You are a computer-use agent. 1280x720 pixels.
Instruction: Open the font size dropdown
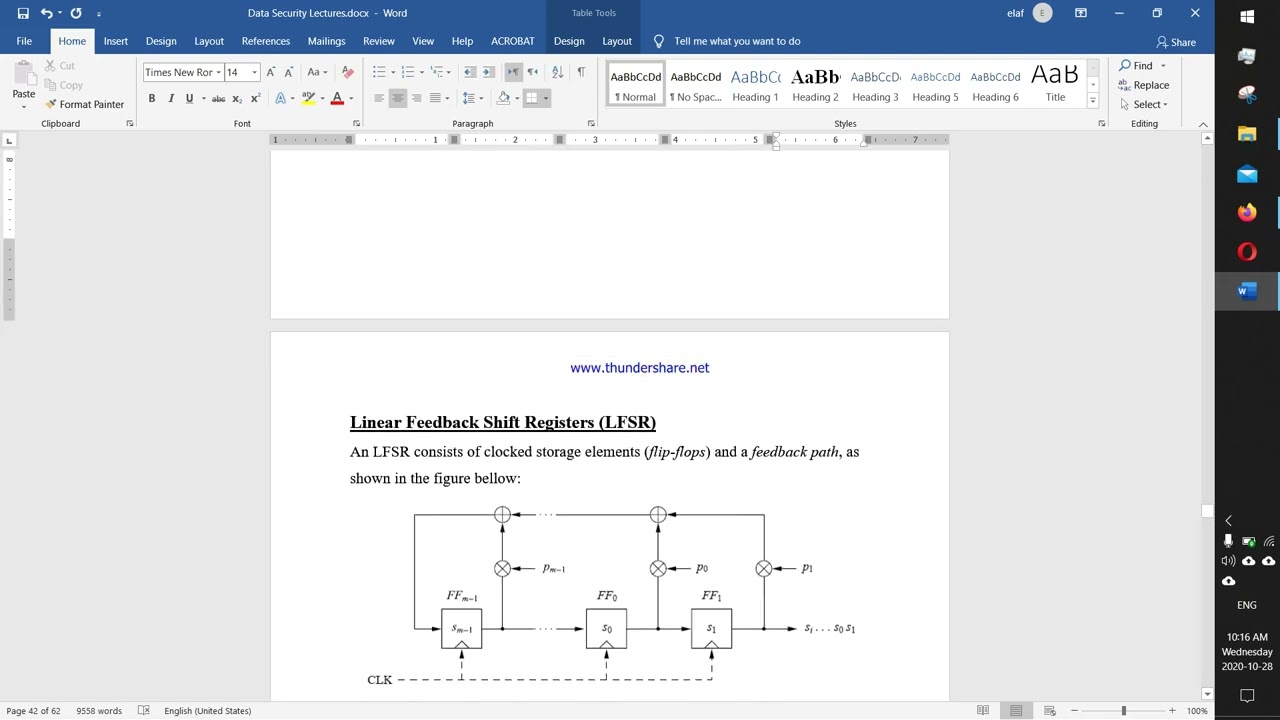(254, 72)
